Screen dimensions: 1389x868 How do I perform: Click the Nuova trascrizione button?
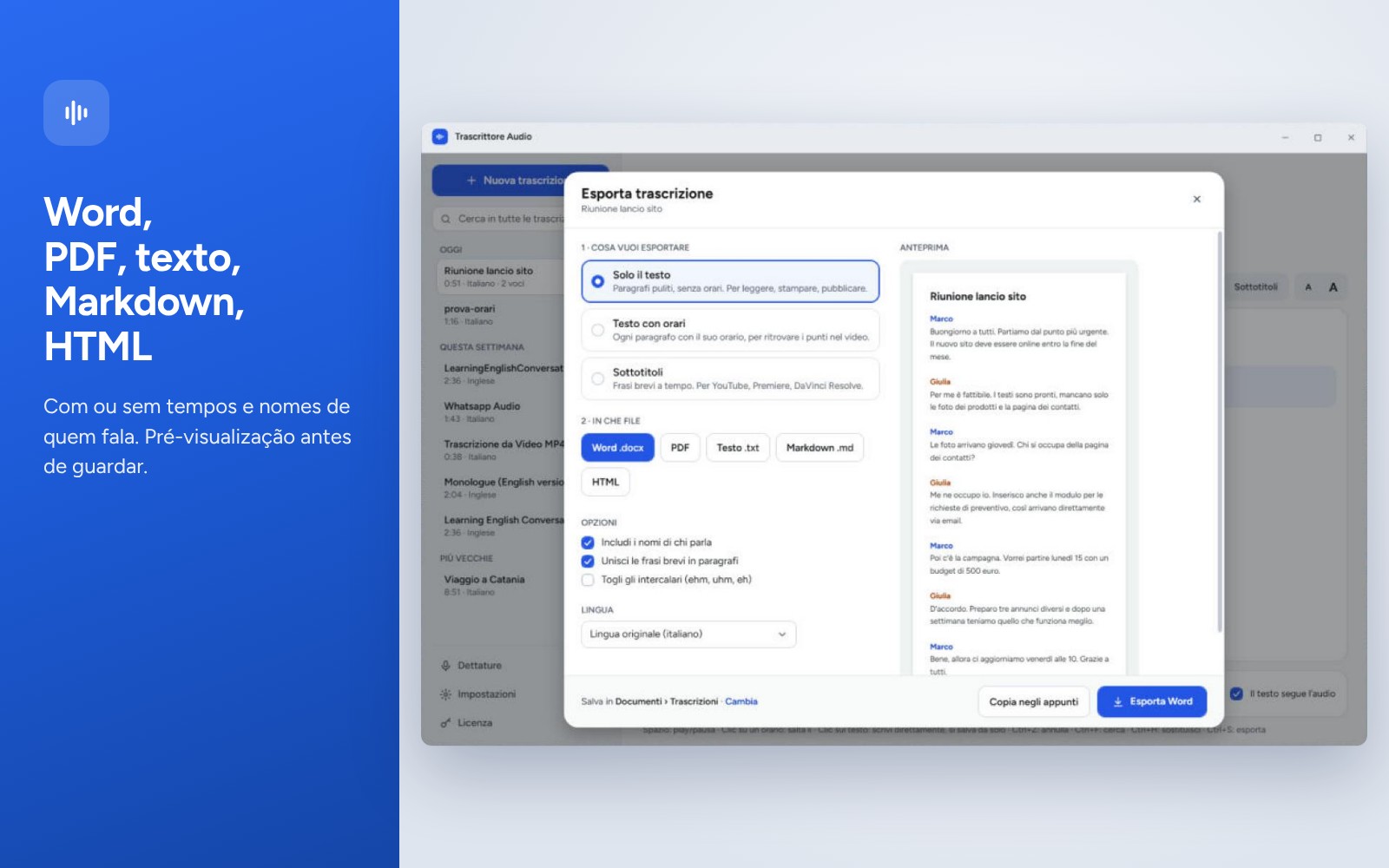(x=521, y=181)
